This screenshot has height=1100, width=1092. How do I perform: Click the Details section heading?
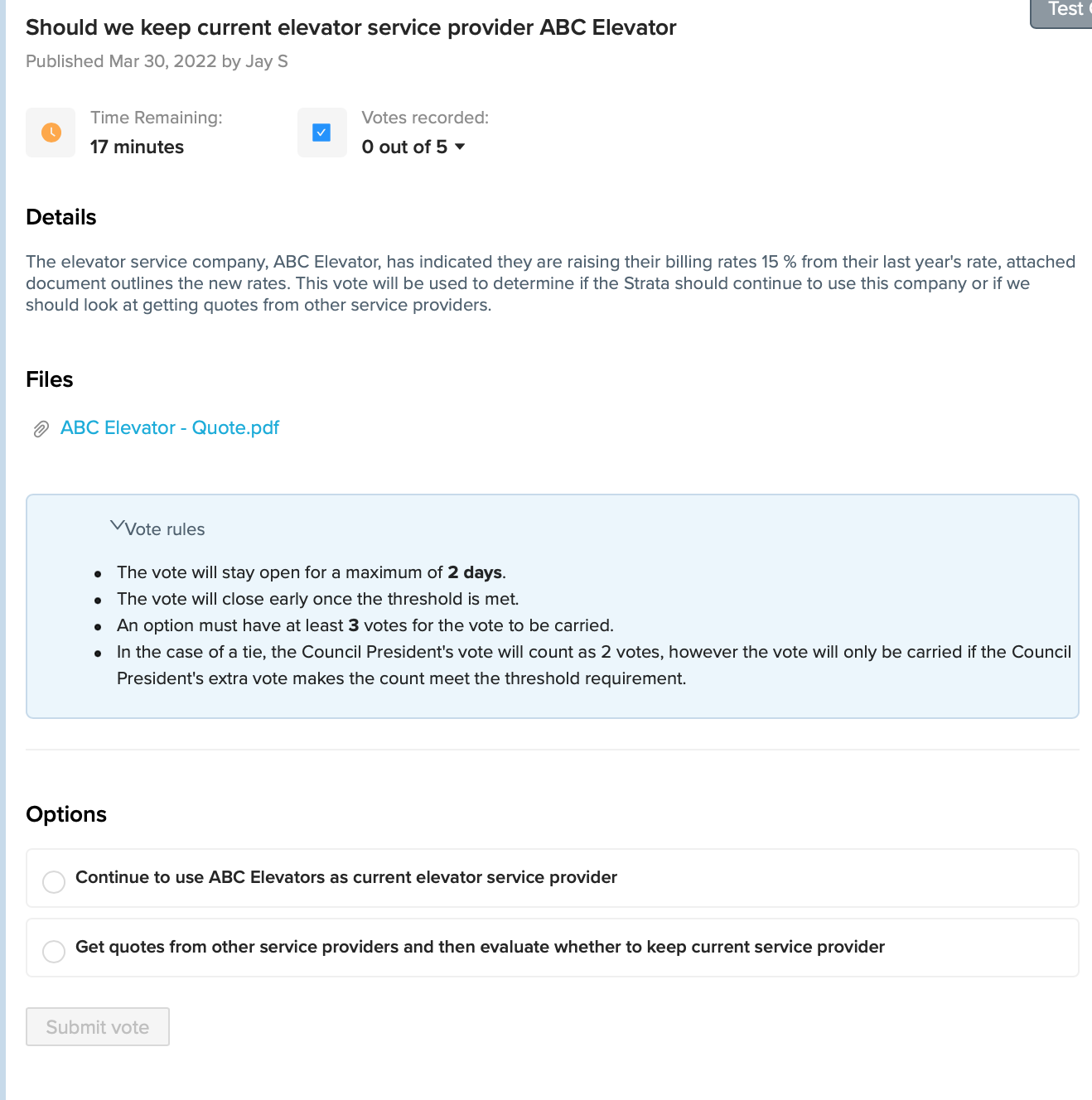point(61,217)
